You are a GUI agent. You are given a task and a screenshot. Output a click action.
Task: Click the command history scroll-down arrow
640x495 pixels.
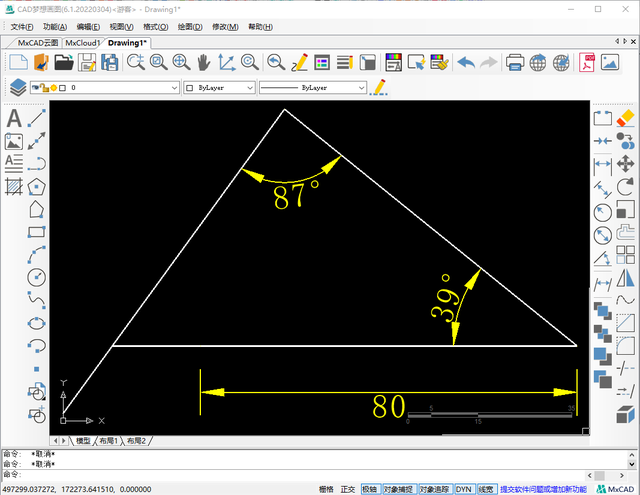(631, 464)
